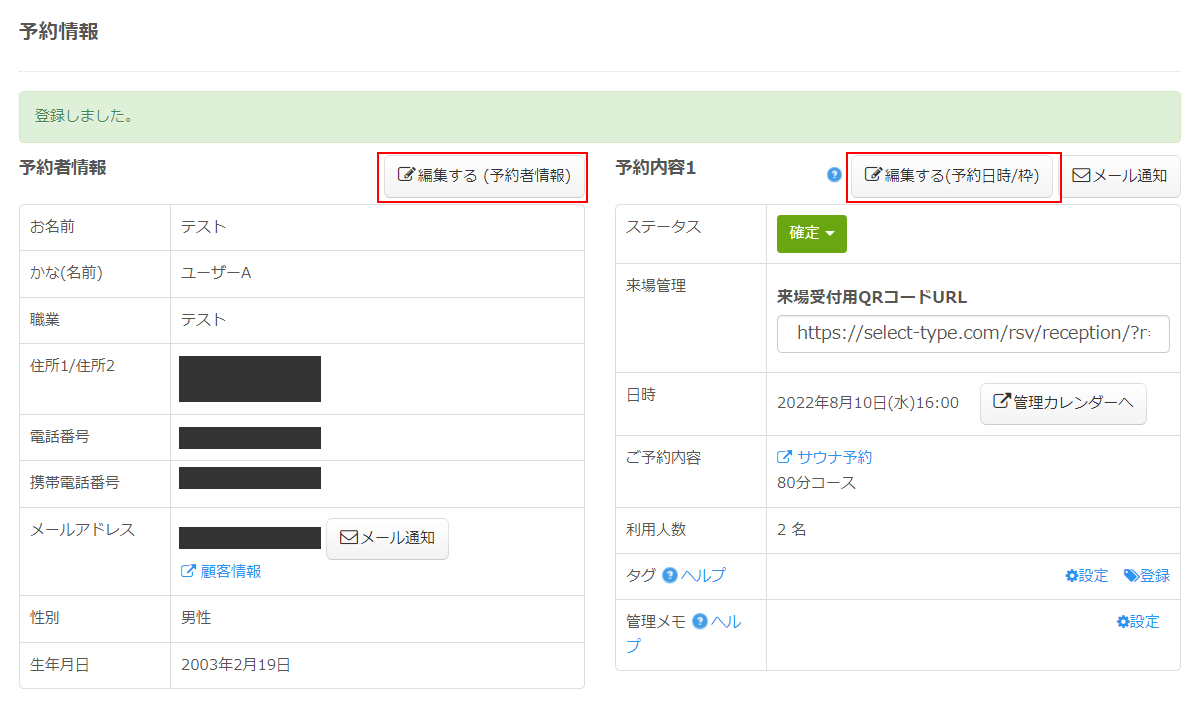Open the ヘルプ text link for タグ
Viewport: 1201px width, 701px height.
[703, 576]
